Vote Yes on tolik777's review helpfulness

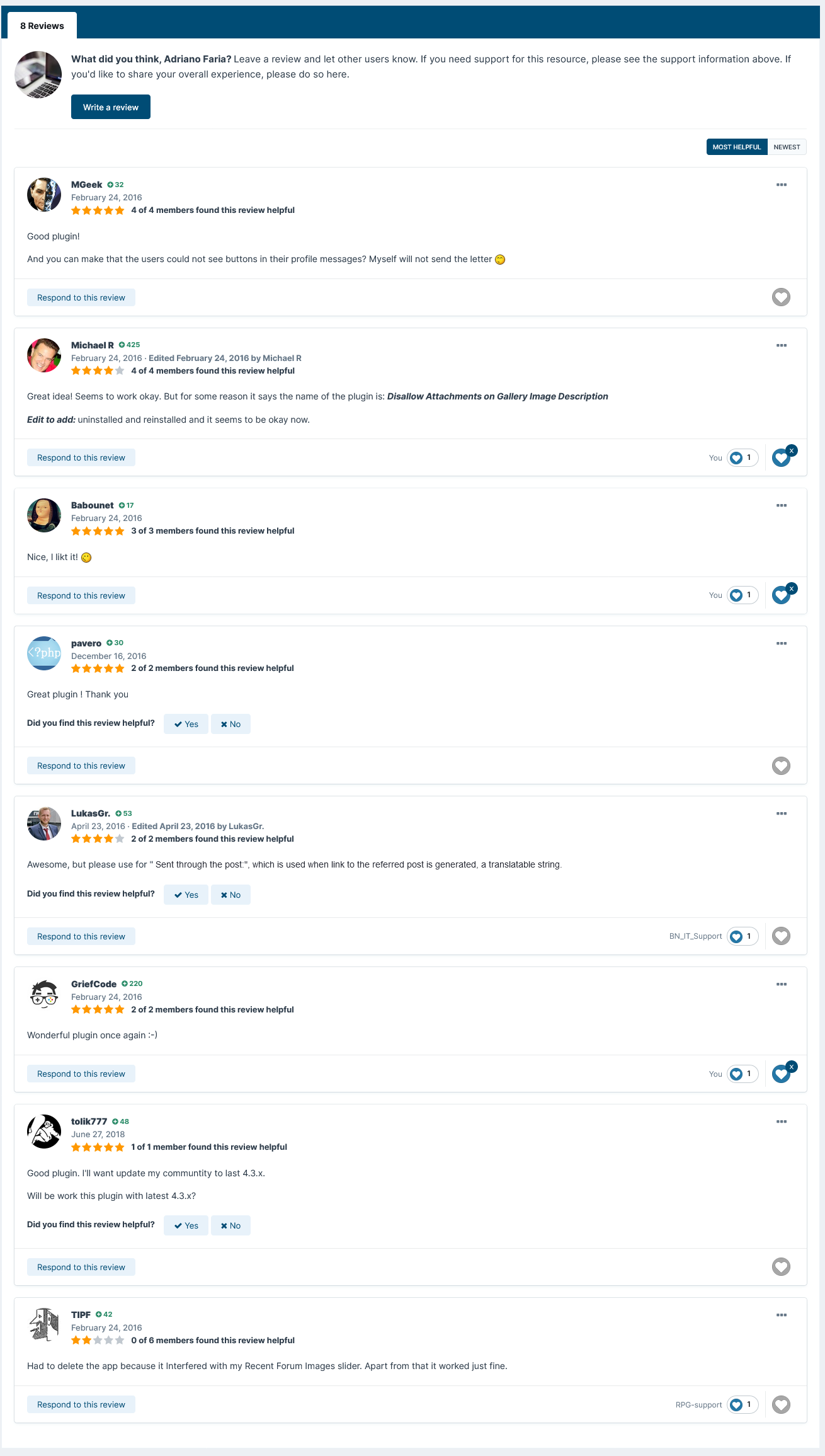coord(186,1225)
